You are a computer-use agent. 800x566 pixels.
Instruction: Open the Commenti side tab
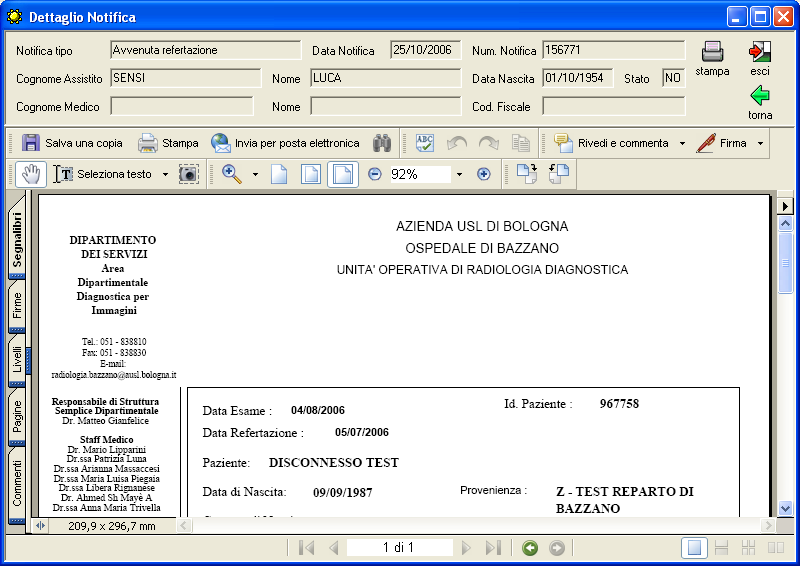tap(18, 481)
